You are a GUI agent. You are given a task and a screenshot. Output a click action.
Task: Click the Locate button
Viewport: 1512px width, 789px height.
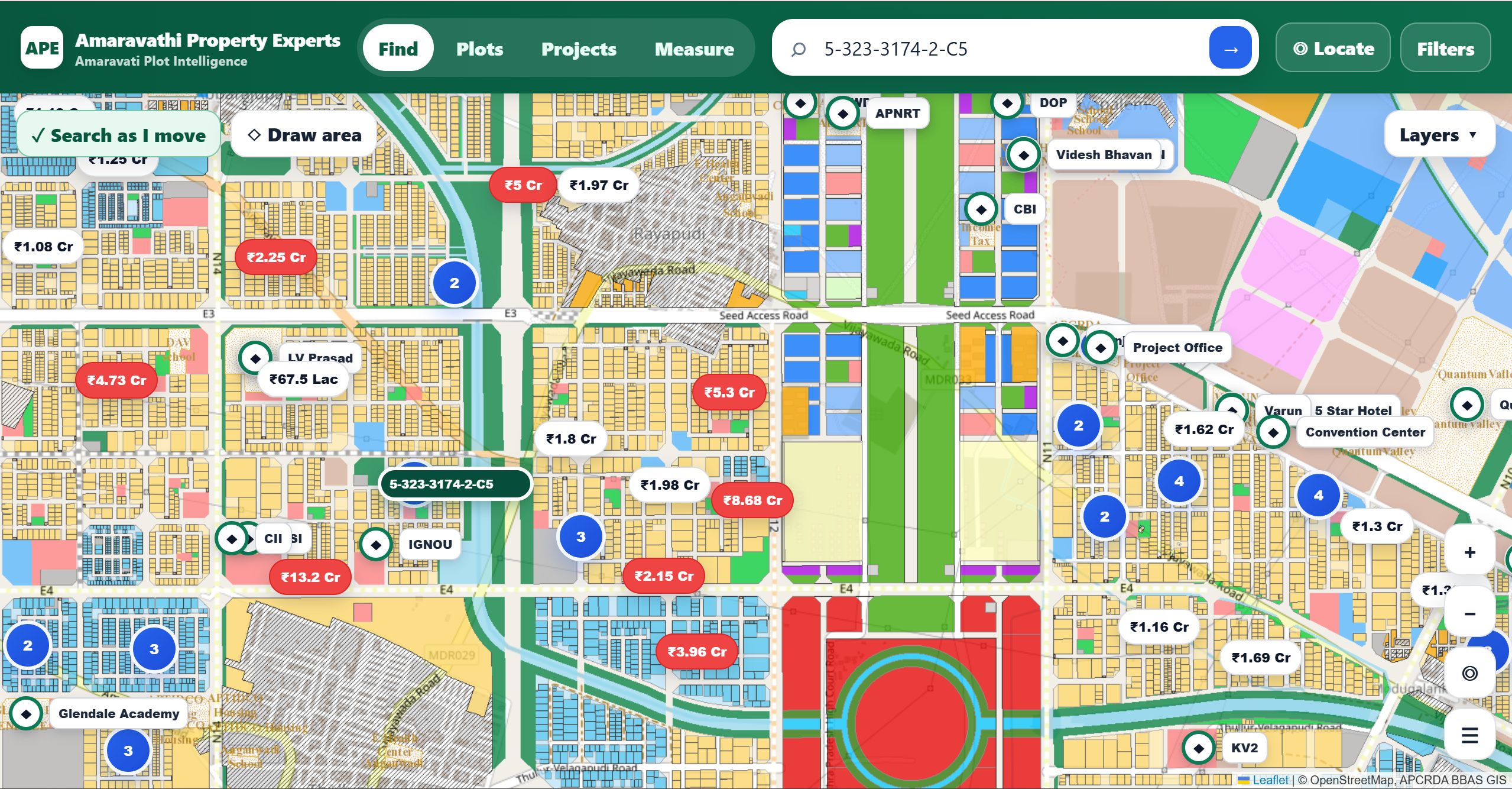coord(1333,48)
